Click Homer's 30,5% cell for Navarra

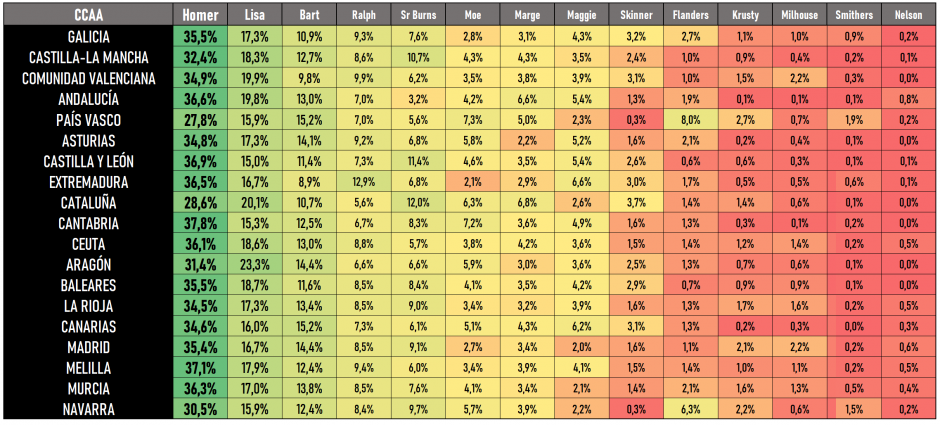coord(200,409)
